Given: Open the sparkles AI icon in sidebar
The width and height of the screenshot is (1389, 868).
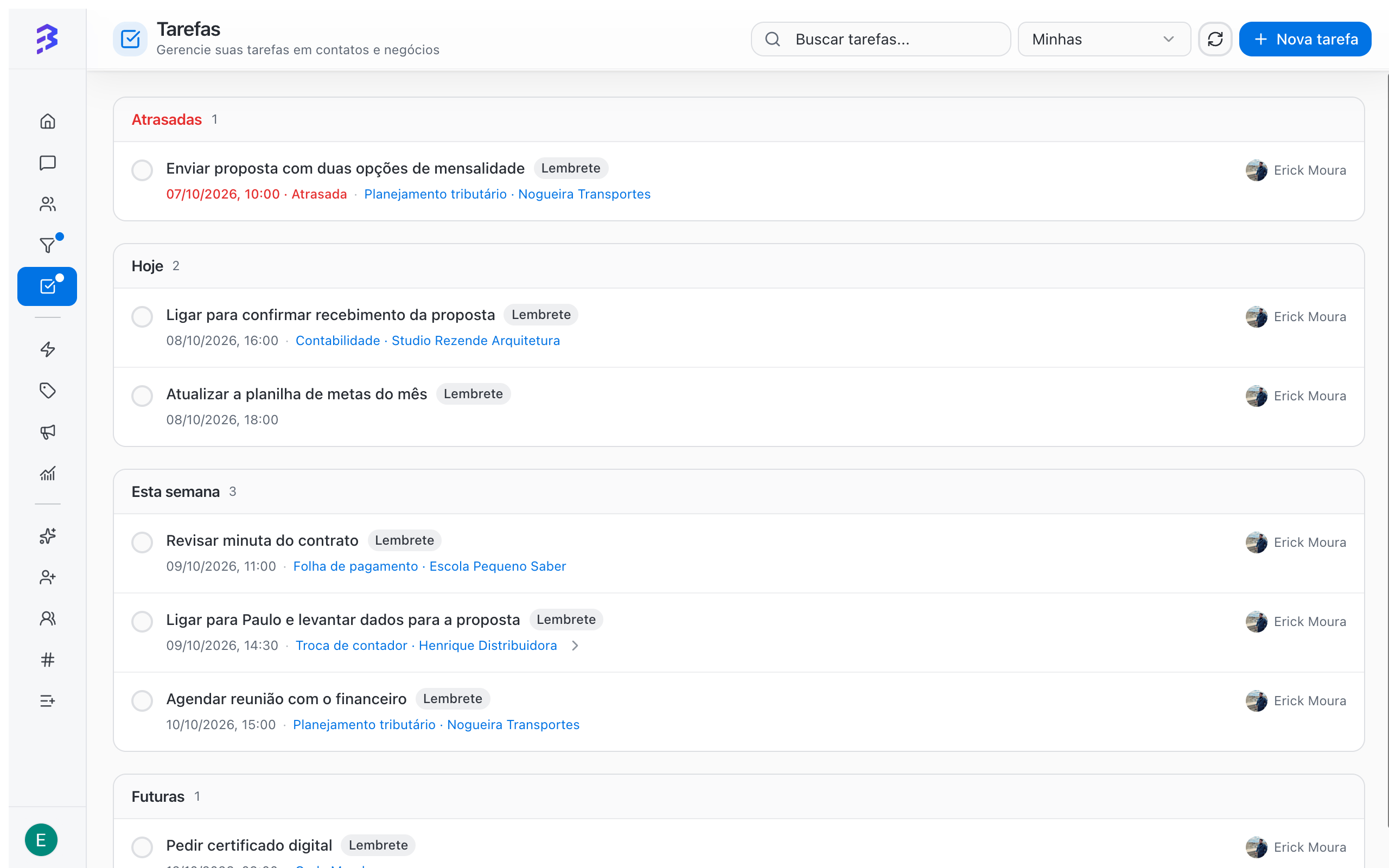Looking at the screenshot, I should pyautogui.click(x=48, y=535).
